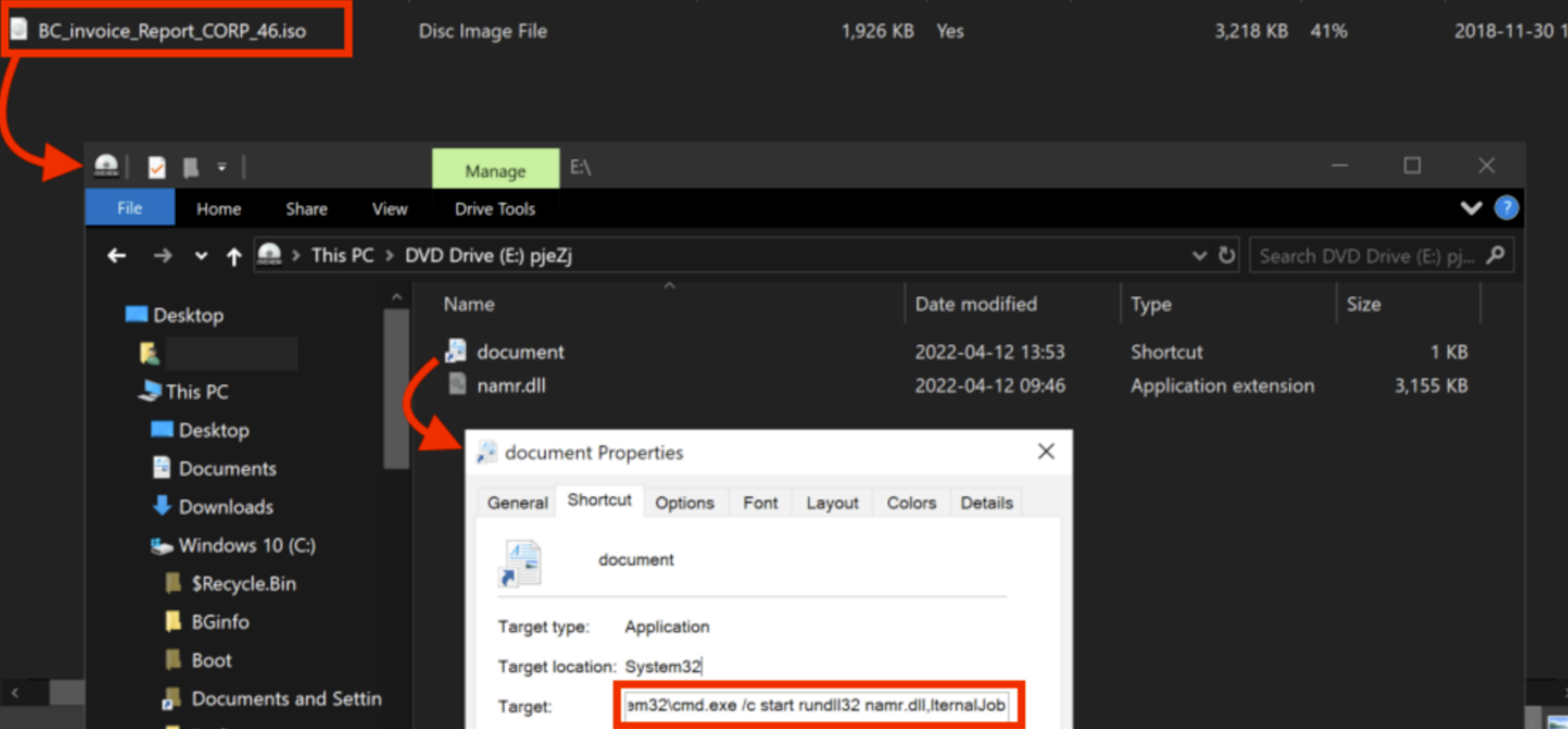Select This PC in the navigation pane
Image resolution: width=1568 pixels, height=729 pixels.
coord(184,391)
